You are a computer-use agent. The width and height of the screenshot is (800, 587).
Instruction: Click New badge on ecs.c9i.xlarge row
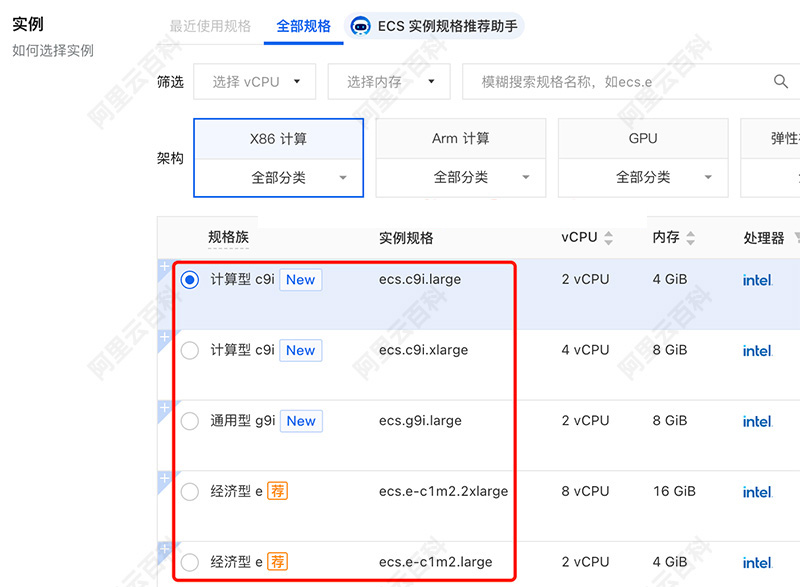coord(300,350)
